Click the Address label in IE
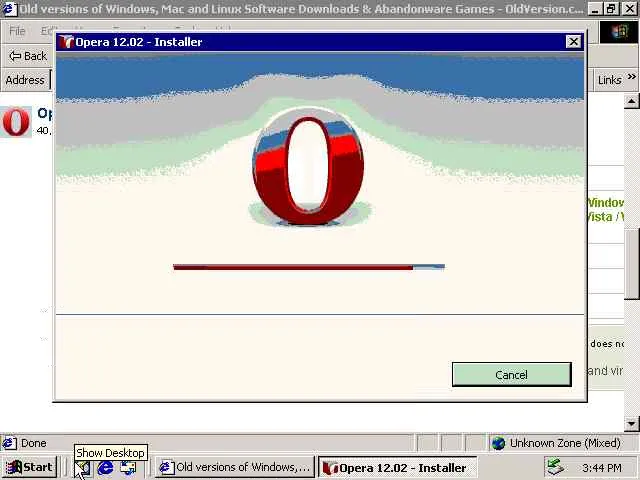640x480 pixels. 25,80
